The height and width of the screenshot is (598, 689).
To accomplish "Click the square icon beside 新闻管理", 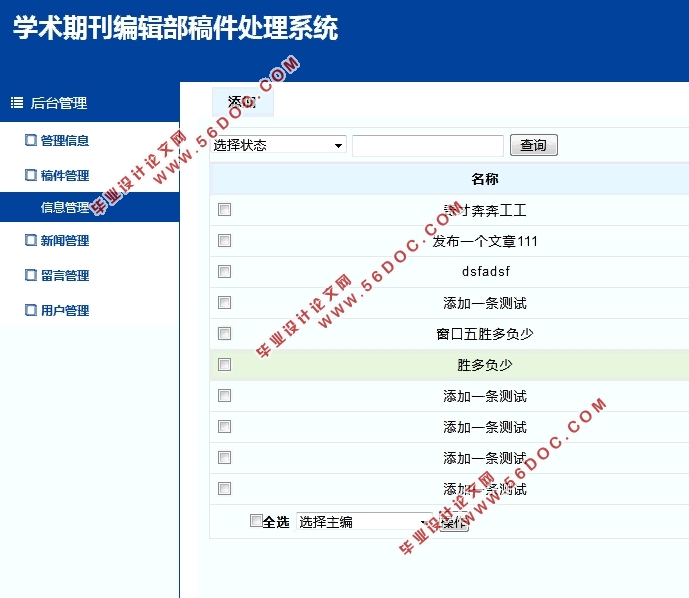I will (30, 240).
